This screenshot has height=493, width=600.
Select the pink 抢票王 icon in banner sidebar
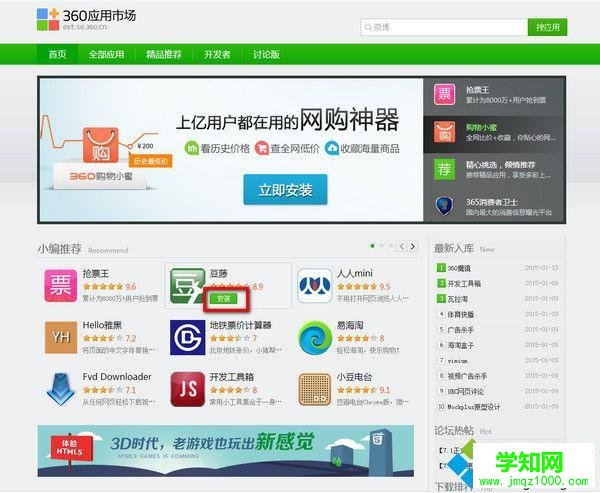tap(444, 94)
